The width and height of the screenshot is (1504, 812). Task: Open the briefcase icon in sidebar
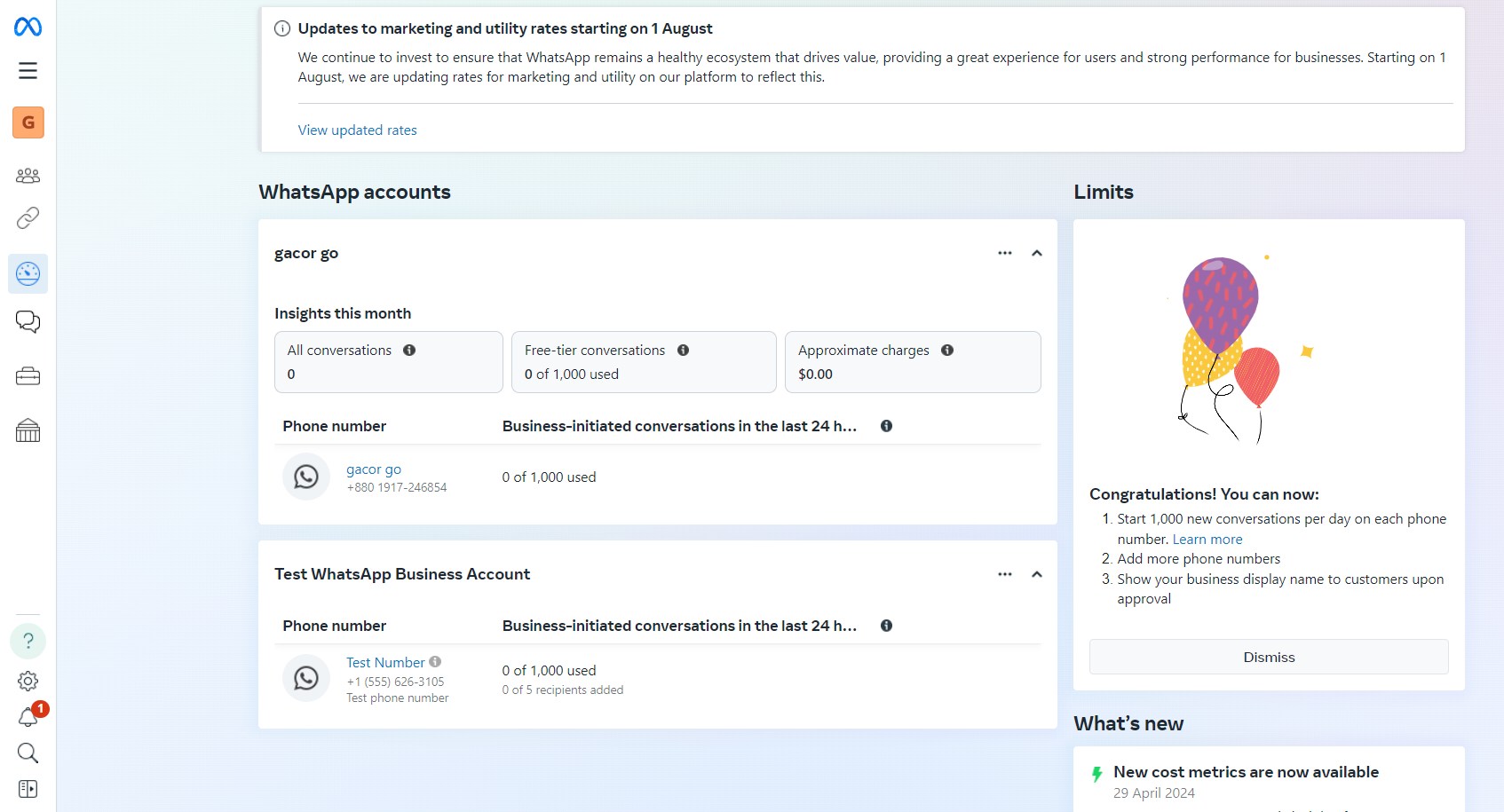pyautogui.click(x=28, y=376)
